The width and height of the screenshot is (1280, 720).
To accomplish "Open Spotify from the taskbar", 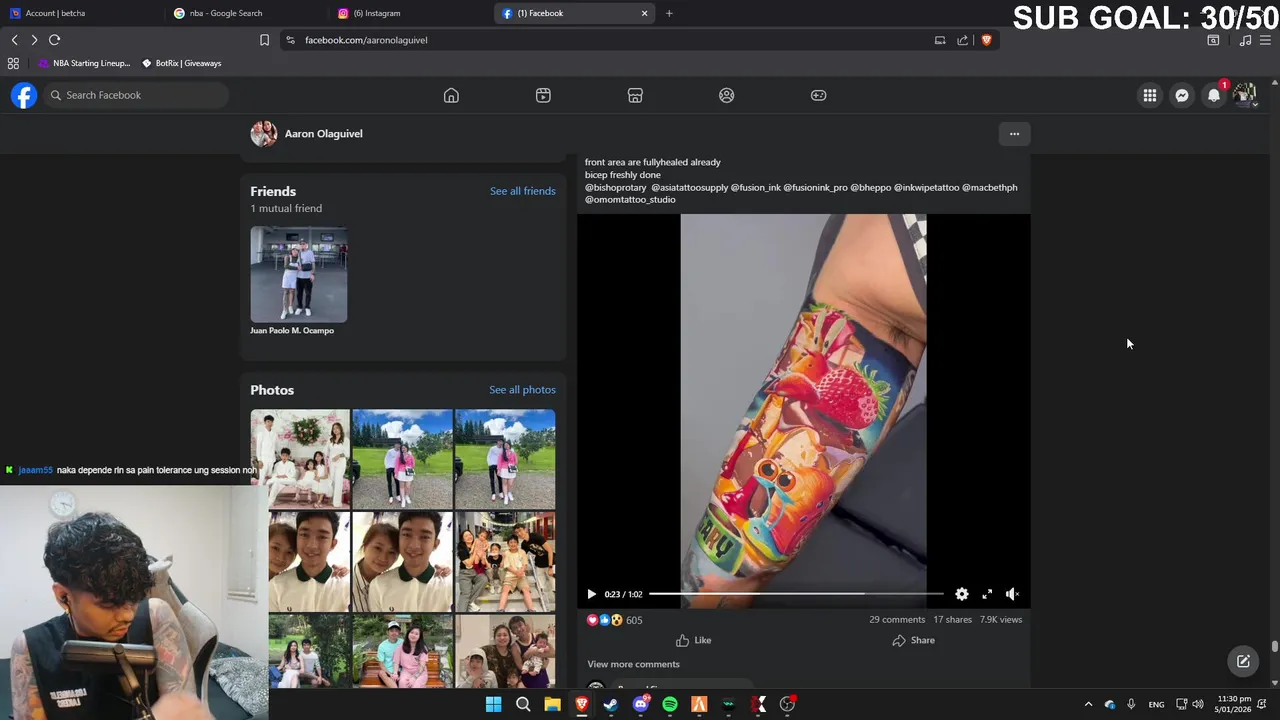I will point(670,704).
